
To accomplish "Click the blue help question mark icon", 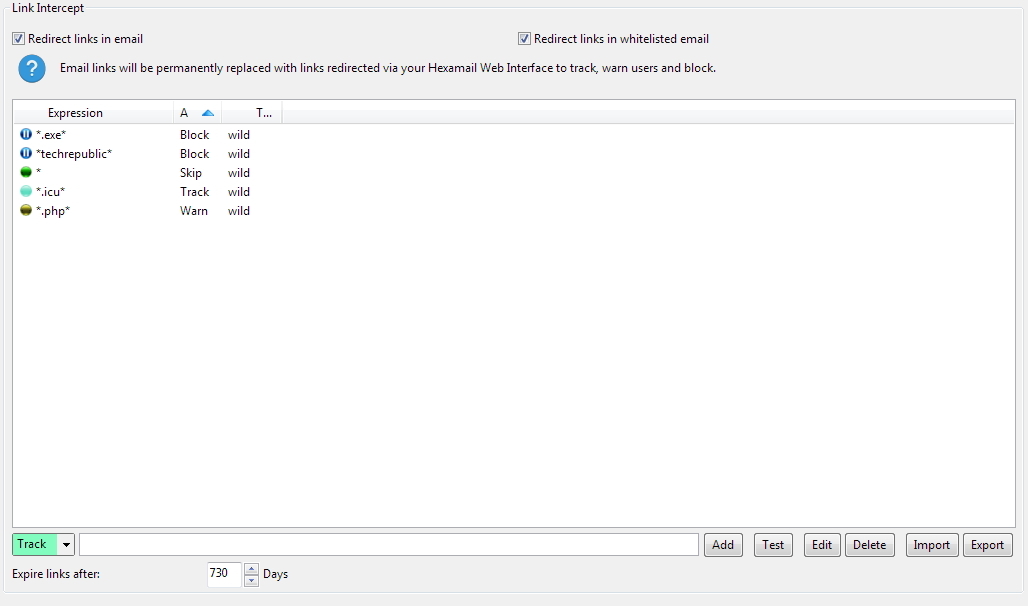I will click(x=33, y=69).
